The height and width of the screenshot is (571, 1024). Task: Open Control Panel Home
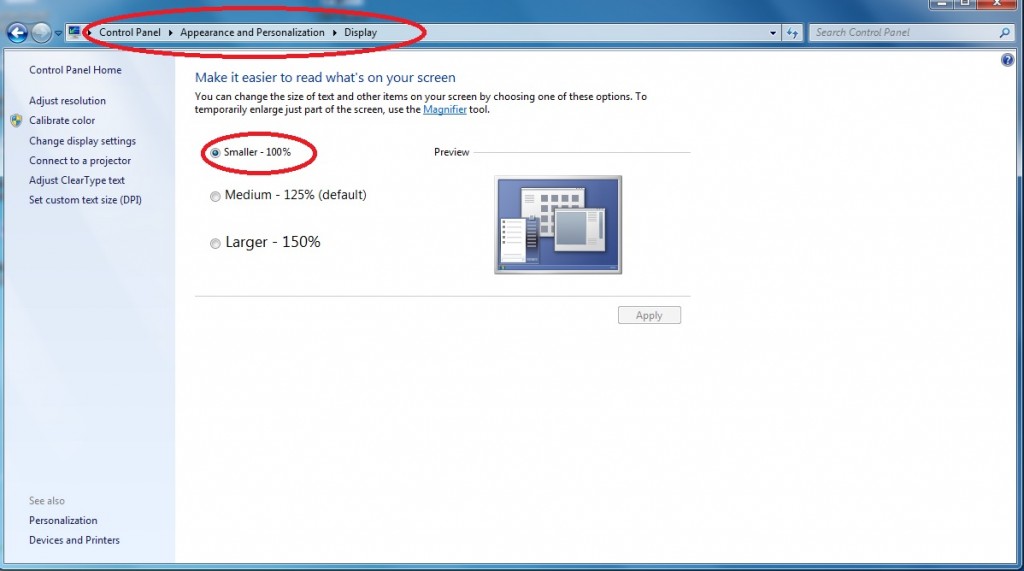pyautogui.click(x=75, y=70)
